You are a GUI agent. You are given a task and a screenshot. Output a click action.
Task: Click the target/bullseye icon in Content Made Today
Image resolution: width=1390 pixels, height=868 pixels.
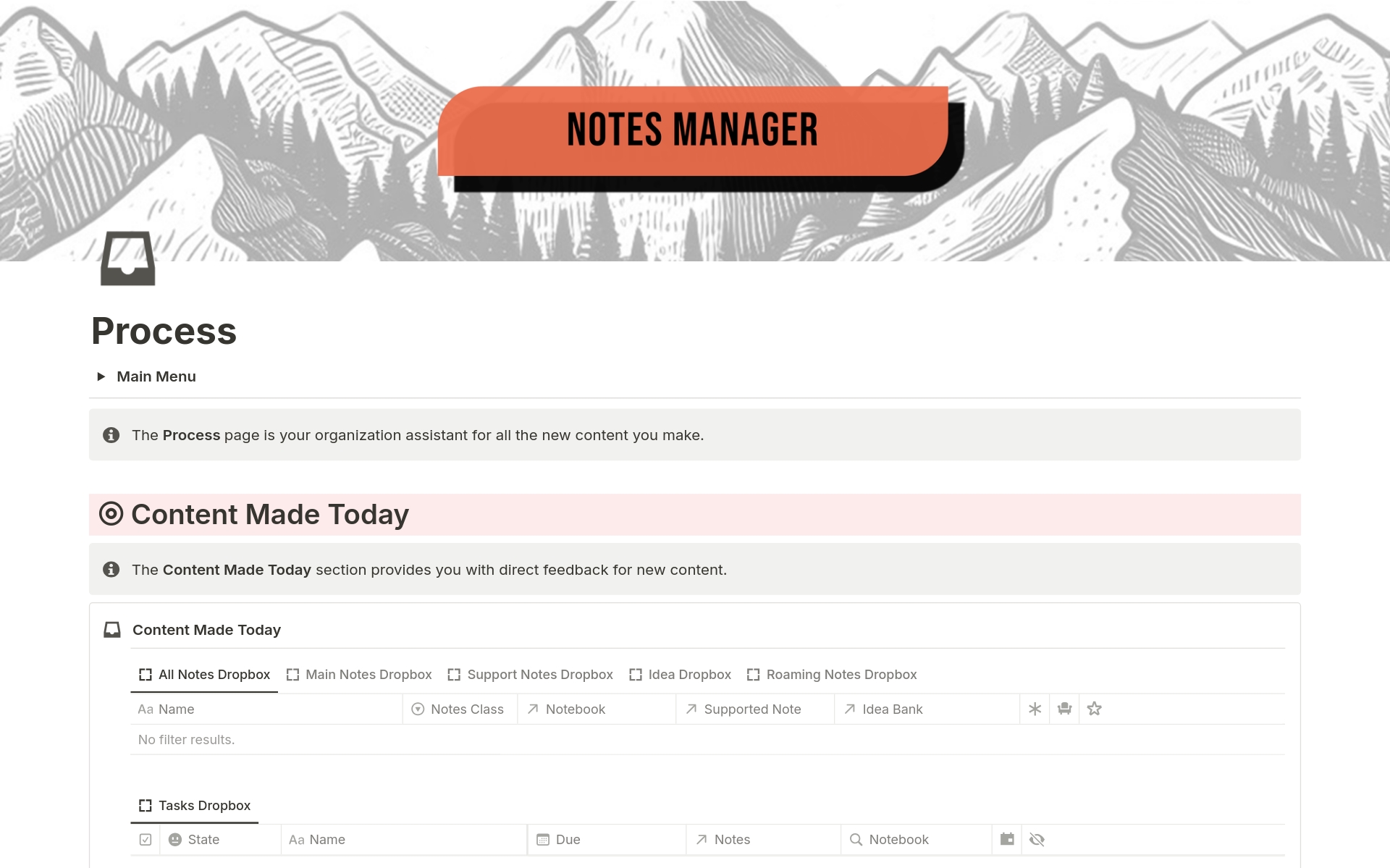[111, 514]
